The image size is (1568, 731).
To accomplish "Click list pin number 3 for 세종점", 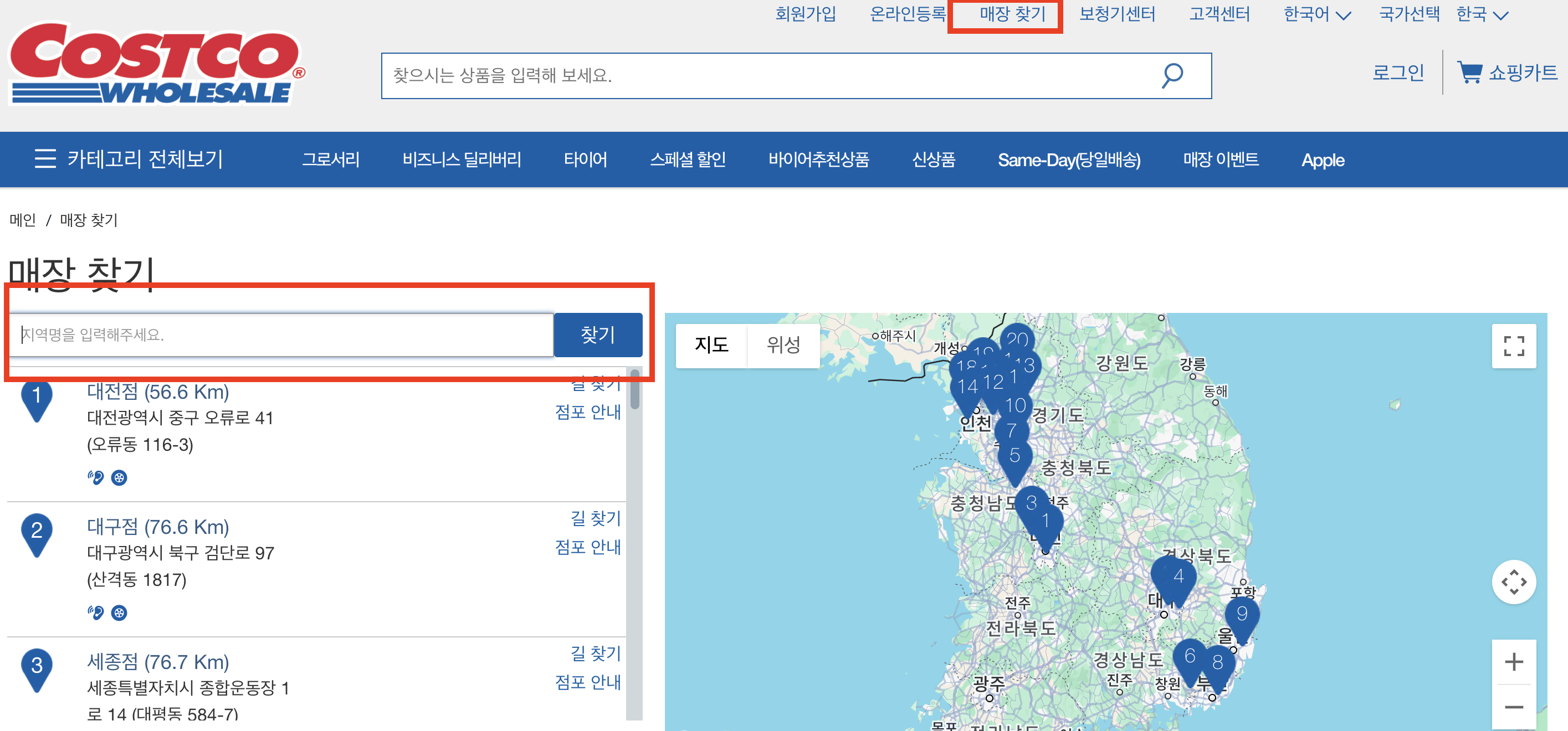I will 37,670.
